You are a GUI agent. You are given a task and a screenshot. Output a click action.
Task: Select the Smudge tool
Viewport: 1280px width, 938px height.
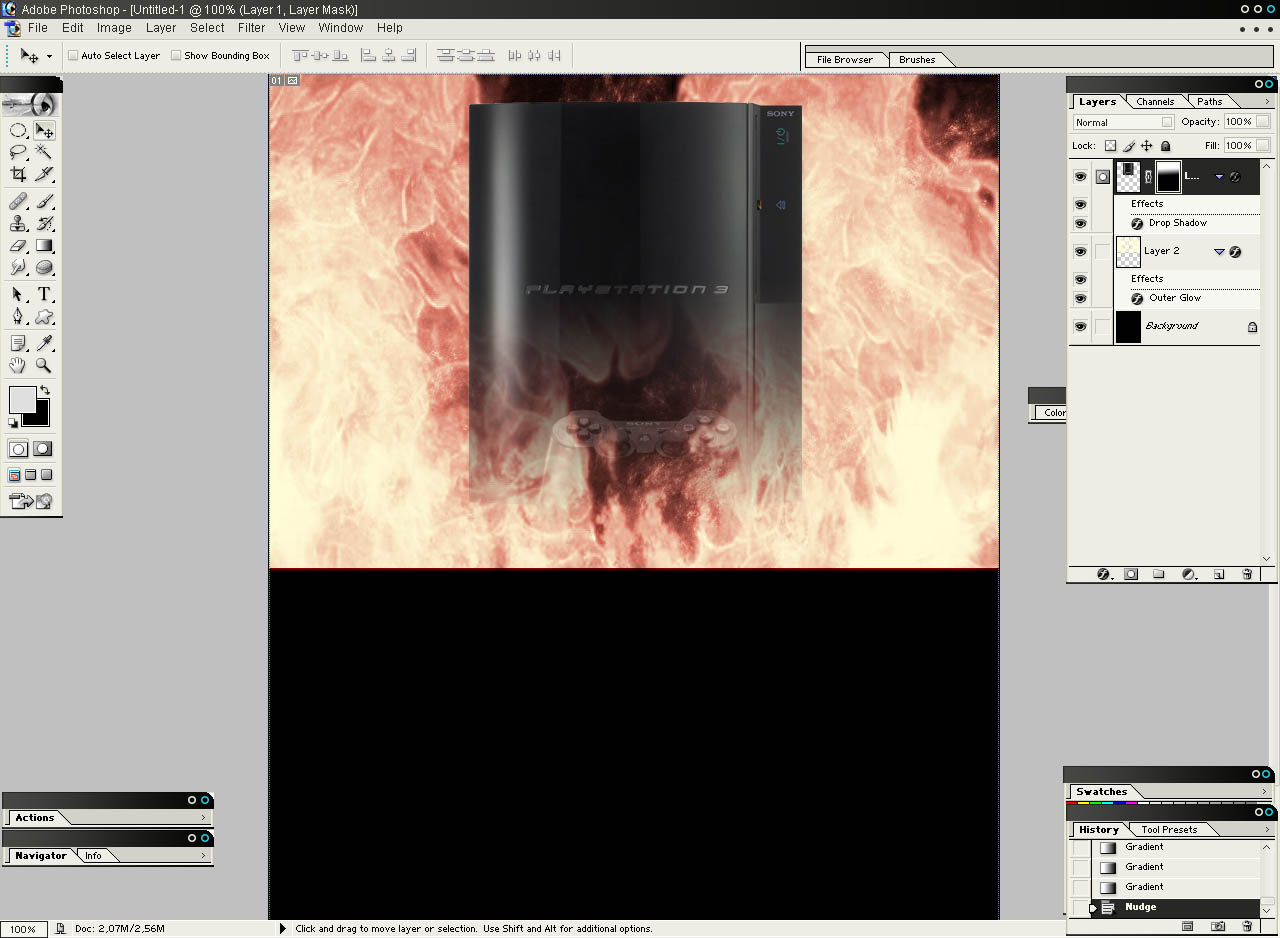[x=18, y=267]
